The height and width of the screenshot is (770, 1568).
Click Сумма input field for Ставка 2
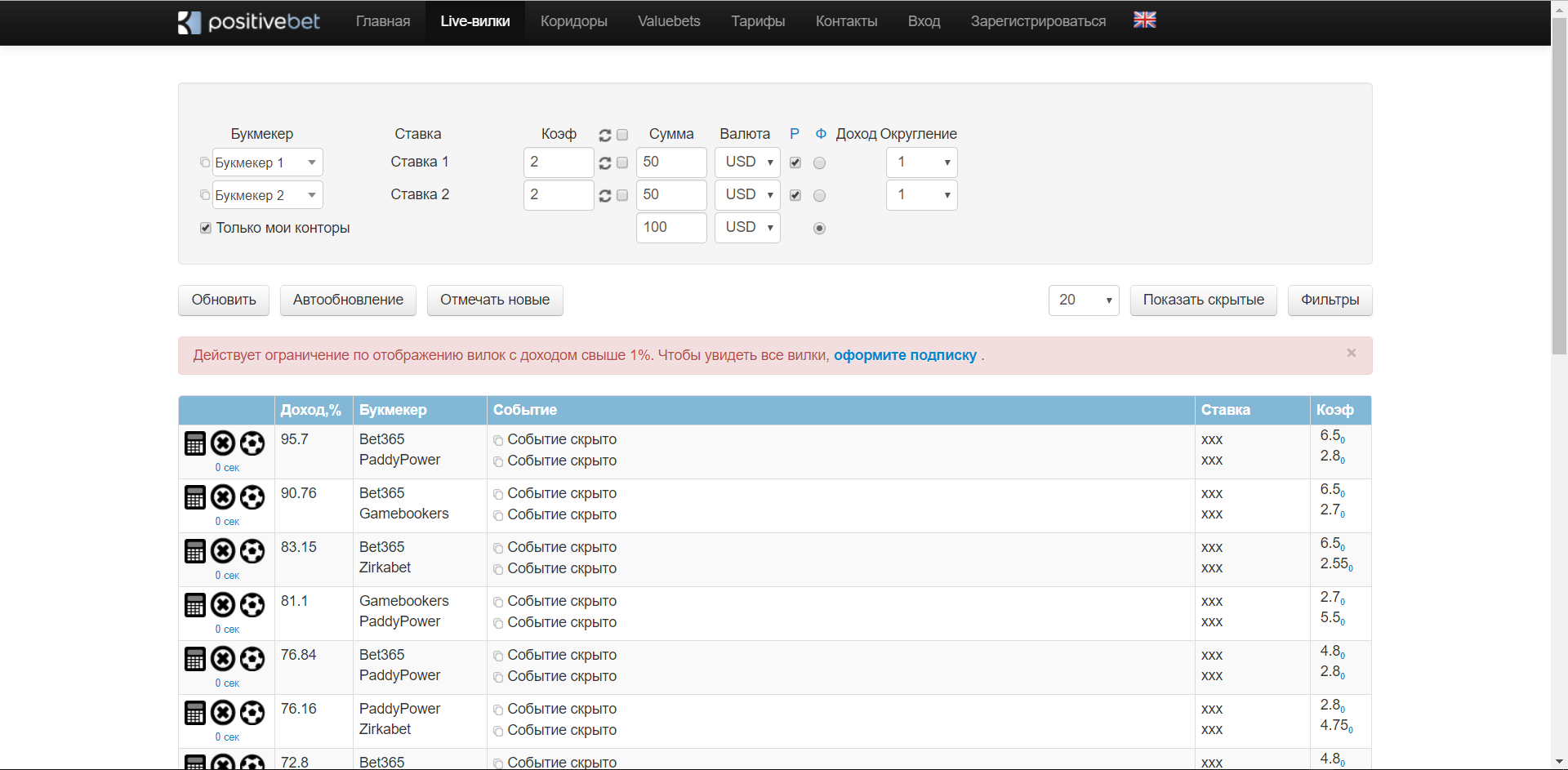click(671, 195)
